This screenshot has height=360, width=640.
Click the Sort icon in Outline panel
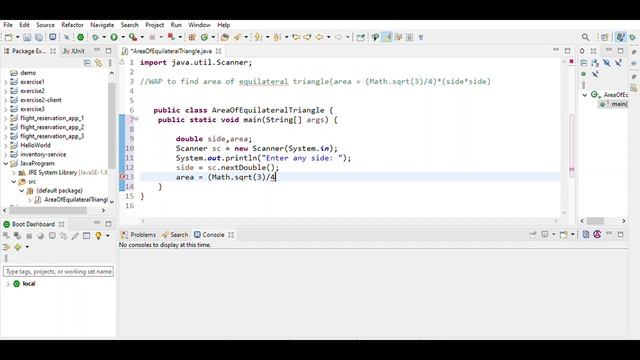point(595,63)
